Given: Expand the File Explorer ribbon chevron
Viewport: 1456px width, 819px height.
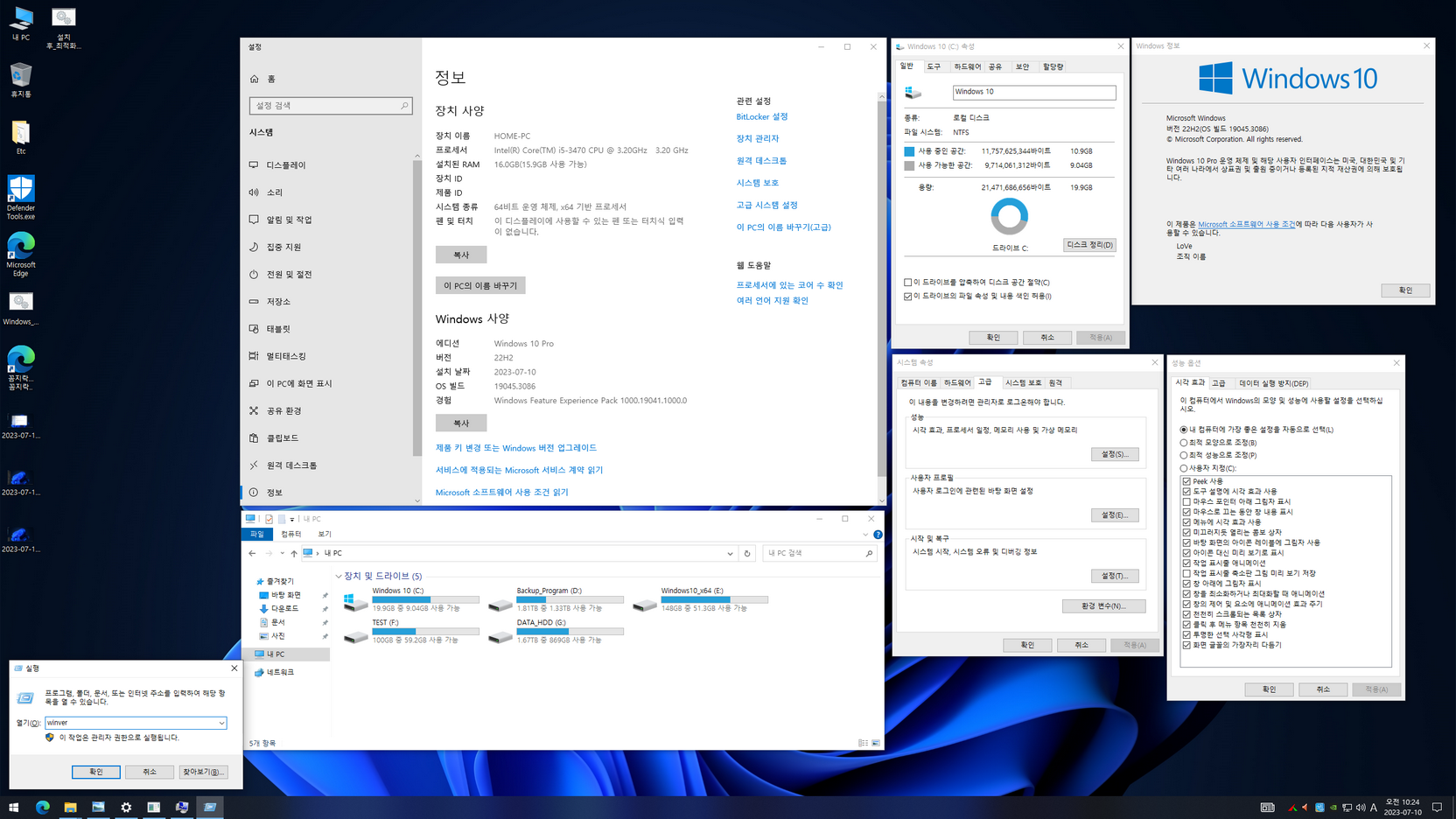Looking at the screenshot, I should pyautogui.click(x=865, y=534).
